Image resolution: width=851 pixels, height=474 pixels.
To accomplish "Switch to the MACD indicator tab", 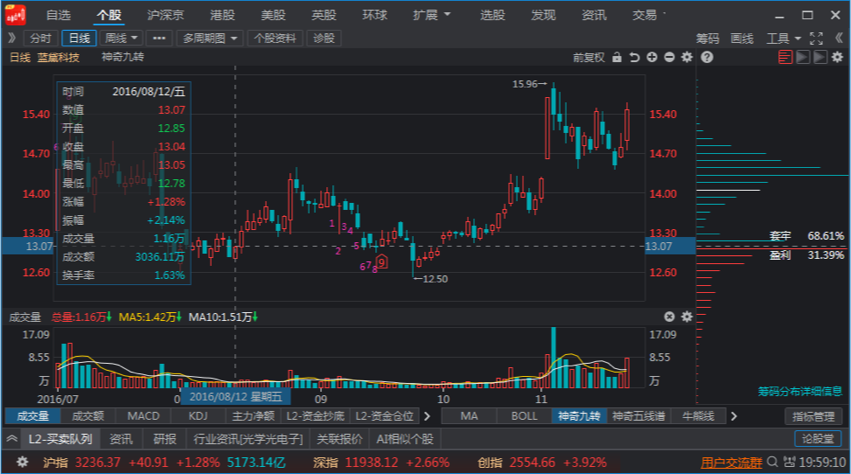I will tap(143, 416).
